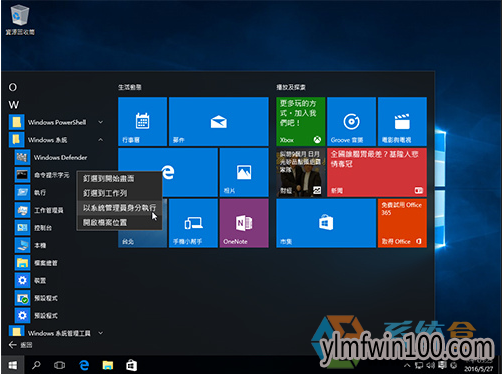Jump via the letter W header
Screen dimensions: 504x374
pyautogui.click(x=13, y=105)
